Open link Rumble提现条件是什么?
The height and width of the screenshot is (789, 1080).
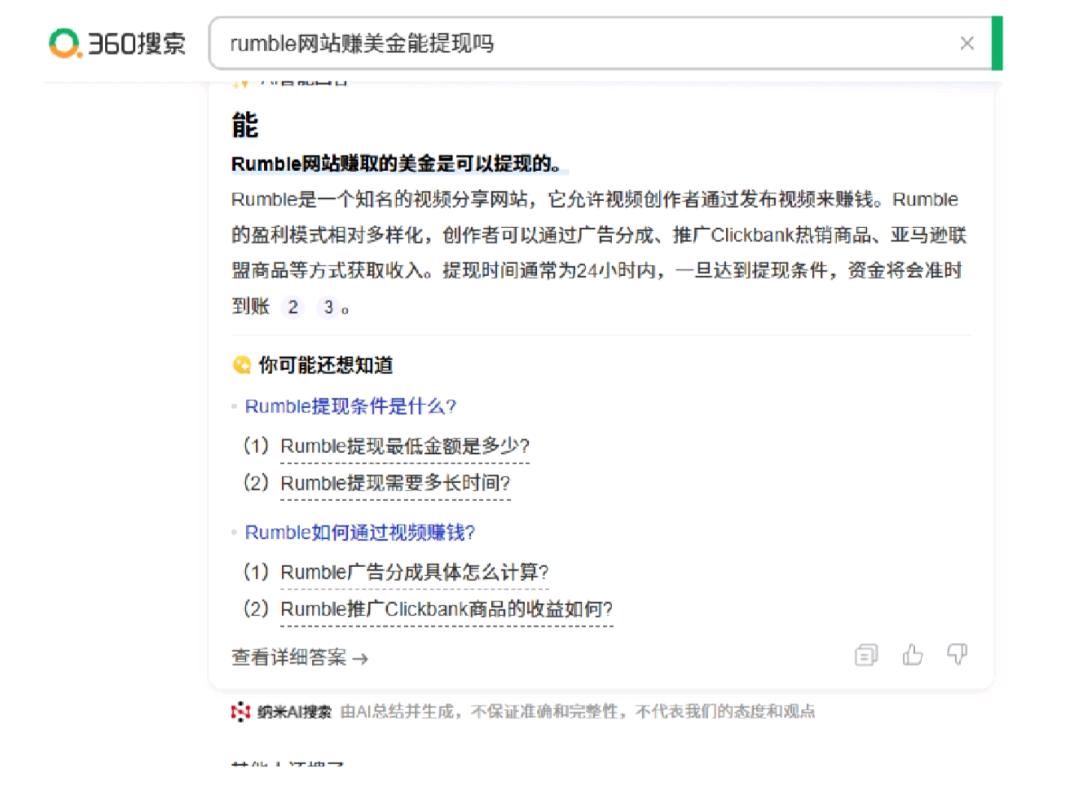[x=351, y=406]
